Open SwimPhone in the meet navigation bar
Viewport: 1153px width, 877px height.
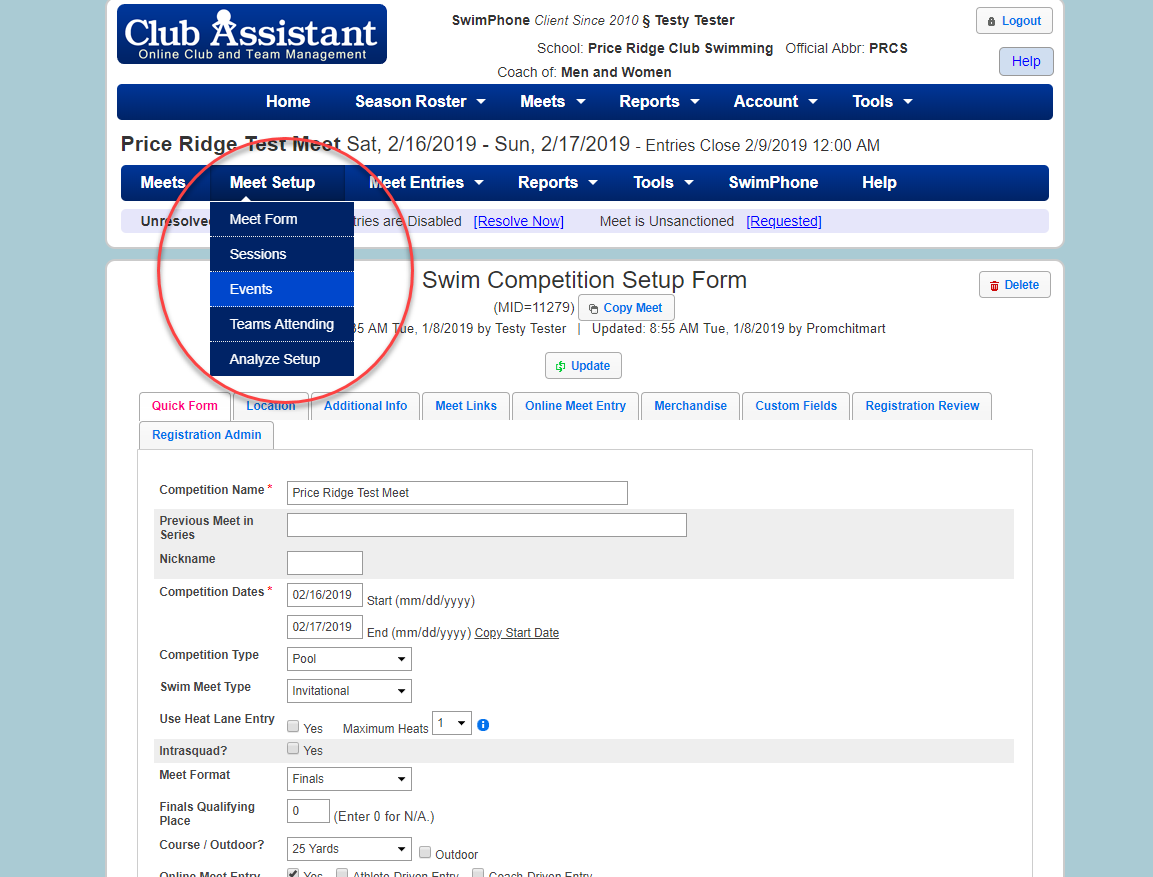(773, 182)
